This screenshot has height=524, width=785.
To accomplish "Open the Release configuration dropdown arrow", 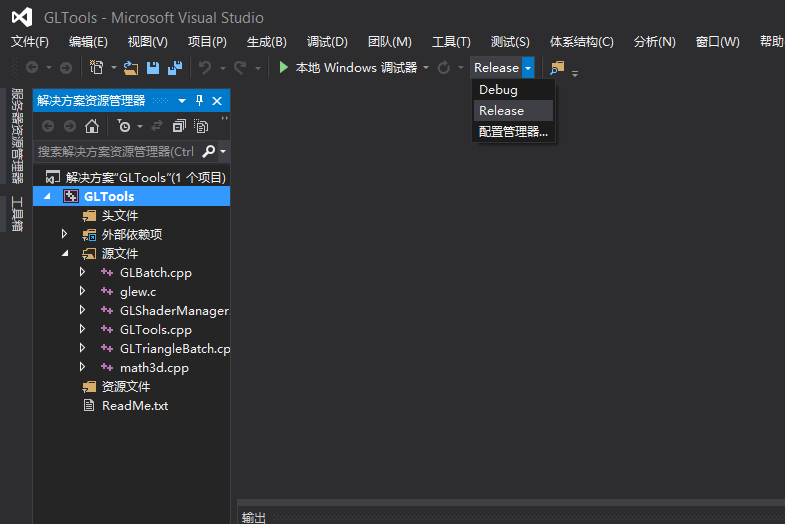I will (528, 68).
